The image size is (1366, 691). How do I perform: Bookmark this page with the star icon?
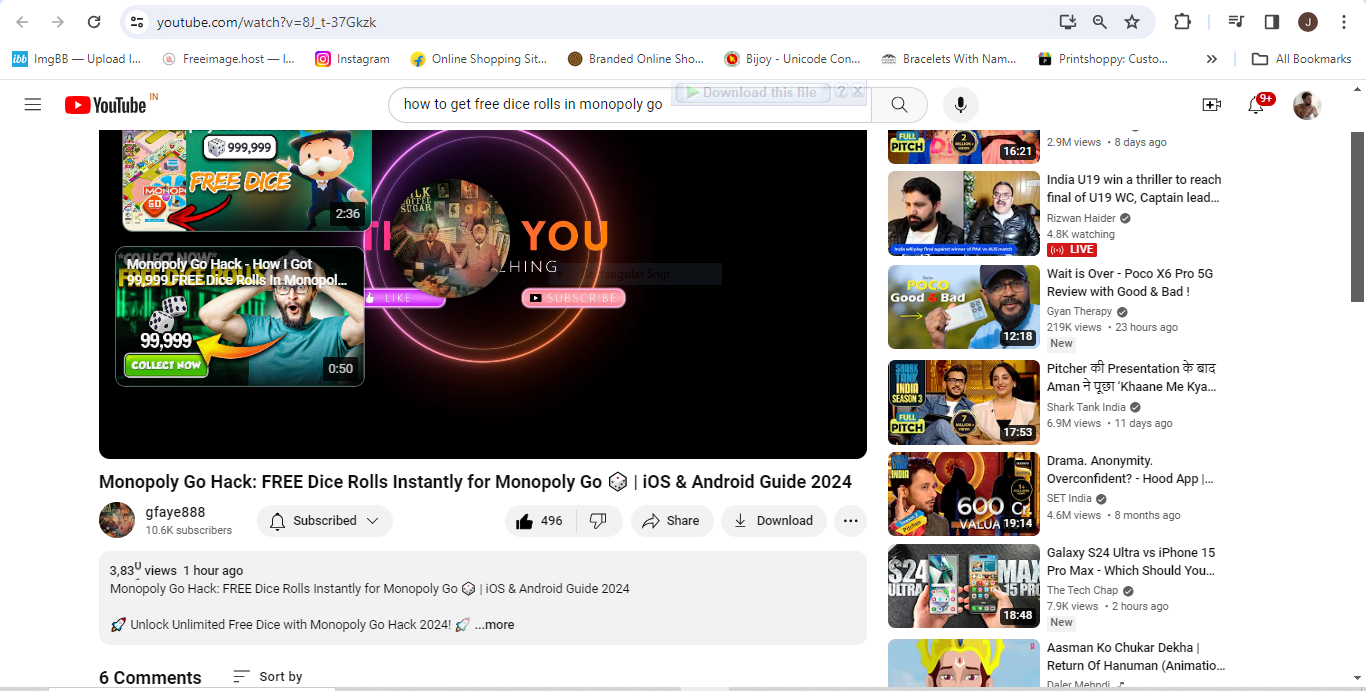coord(1132,21)
